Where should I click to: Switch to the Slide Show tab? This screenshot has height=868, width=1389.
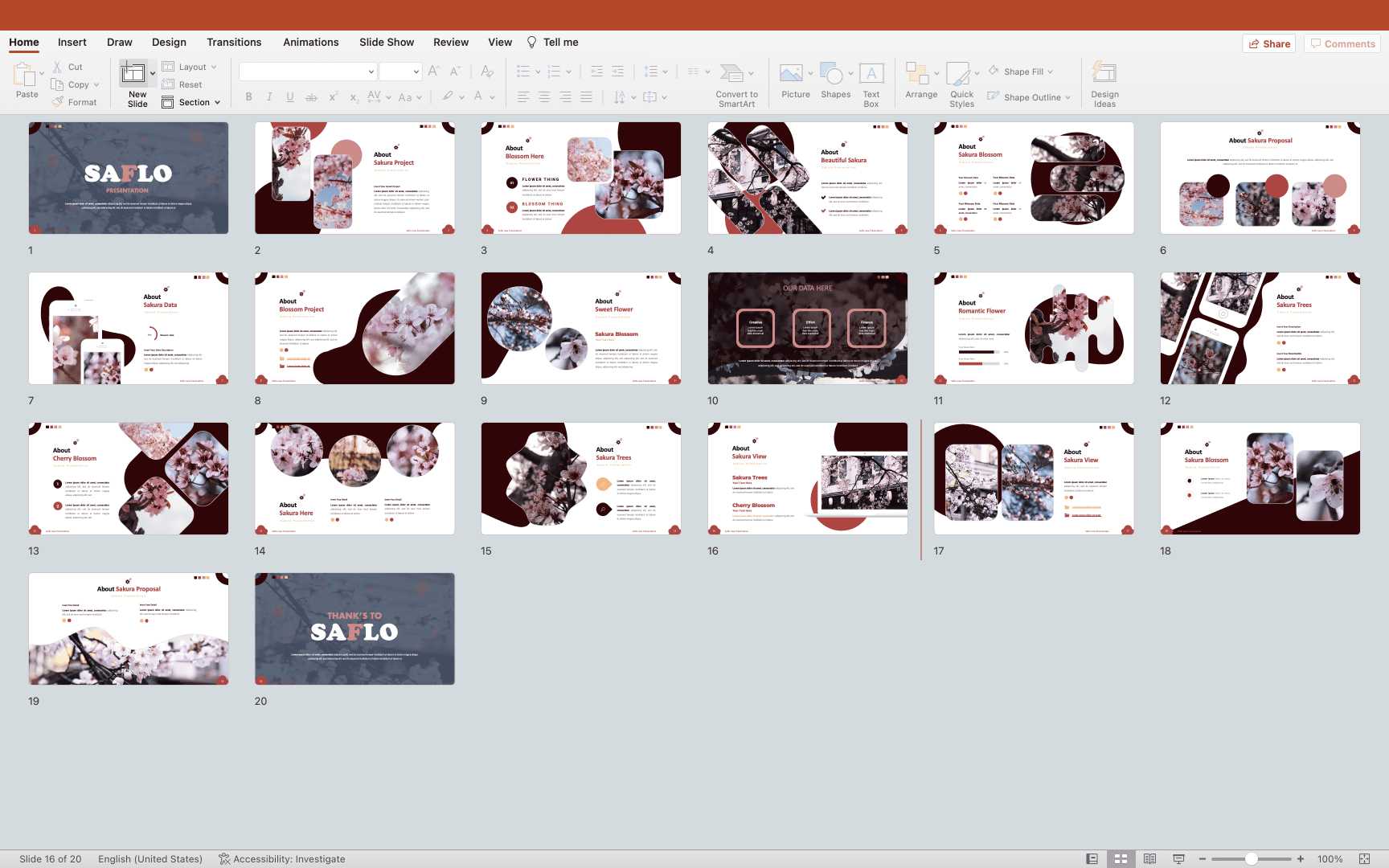(387, 42)
